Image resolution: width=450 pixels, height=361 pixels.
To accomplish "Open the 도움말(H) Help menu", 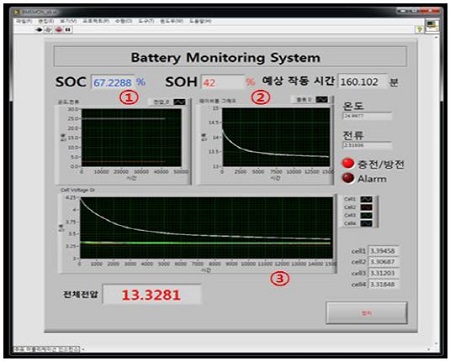I will click(x=200, y=21).
